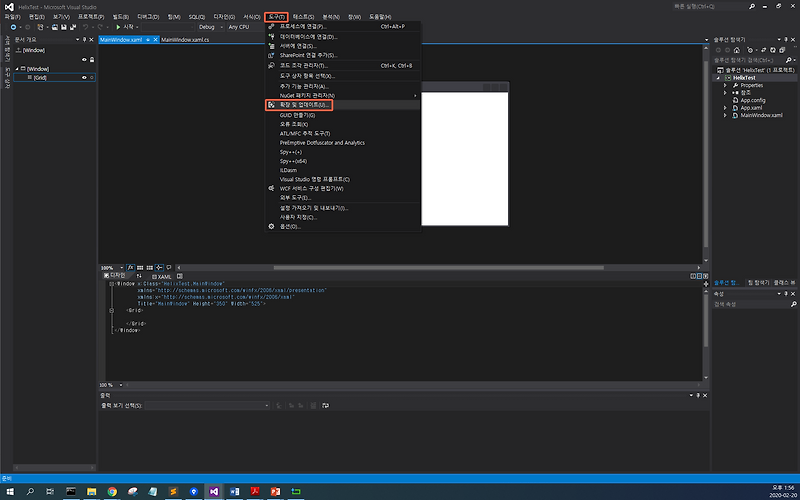Click 외부 도구 menu entry

[295, 198]
